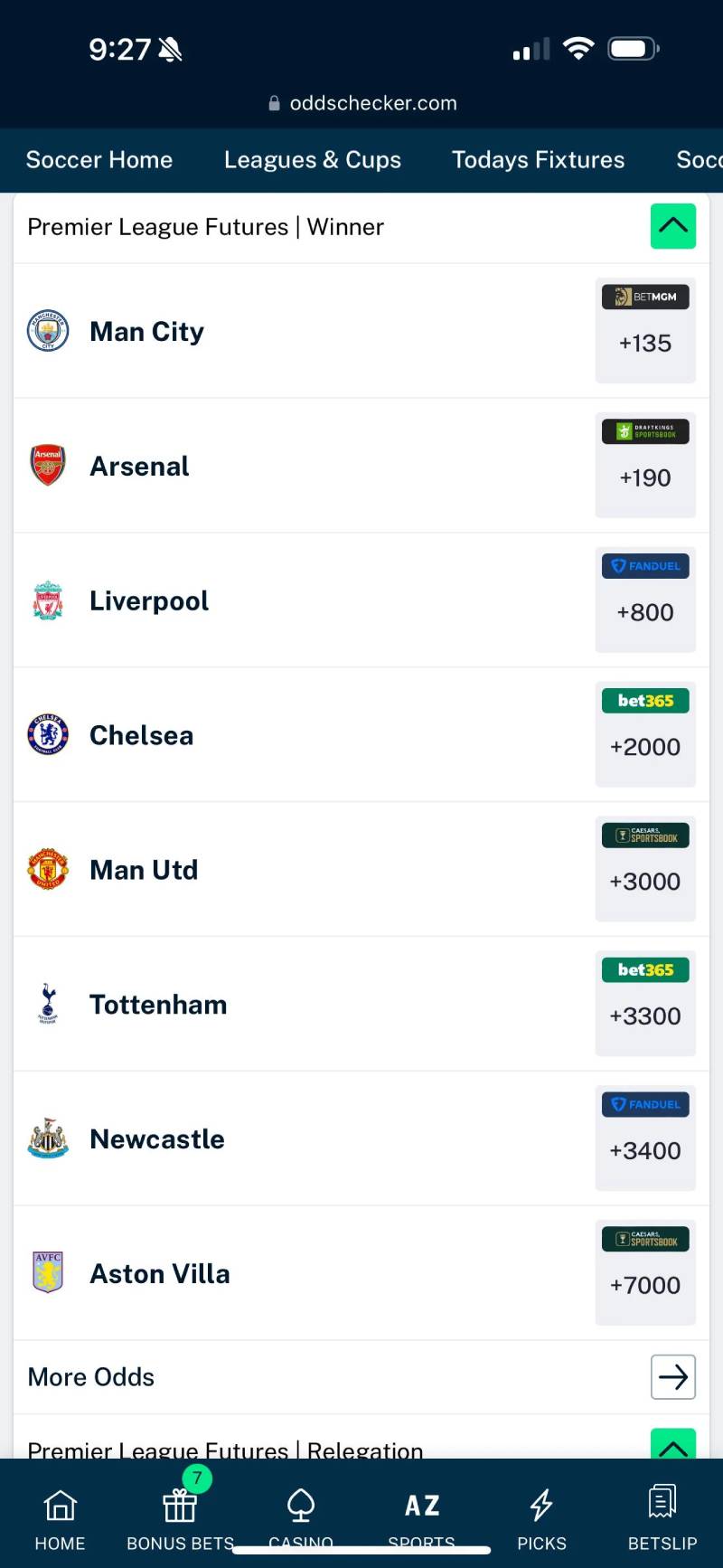Open More Odds arrow button

pos(673,1377)
